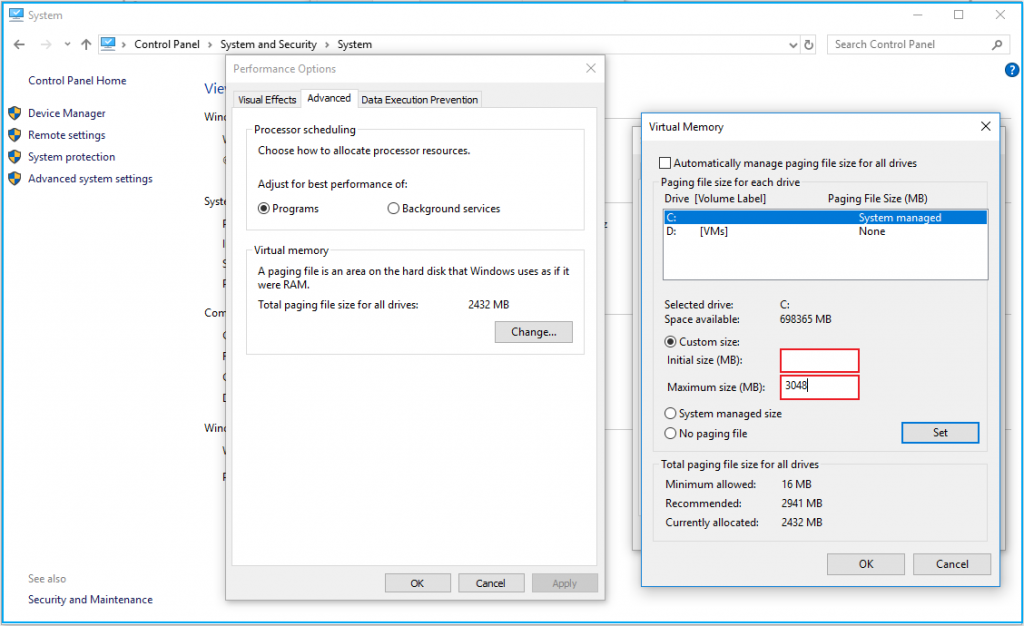Click the shield icon beside Device Manager
The height and width of the screenshot is (626, 1024).
tap(14, 113)
